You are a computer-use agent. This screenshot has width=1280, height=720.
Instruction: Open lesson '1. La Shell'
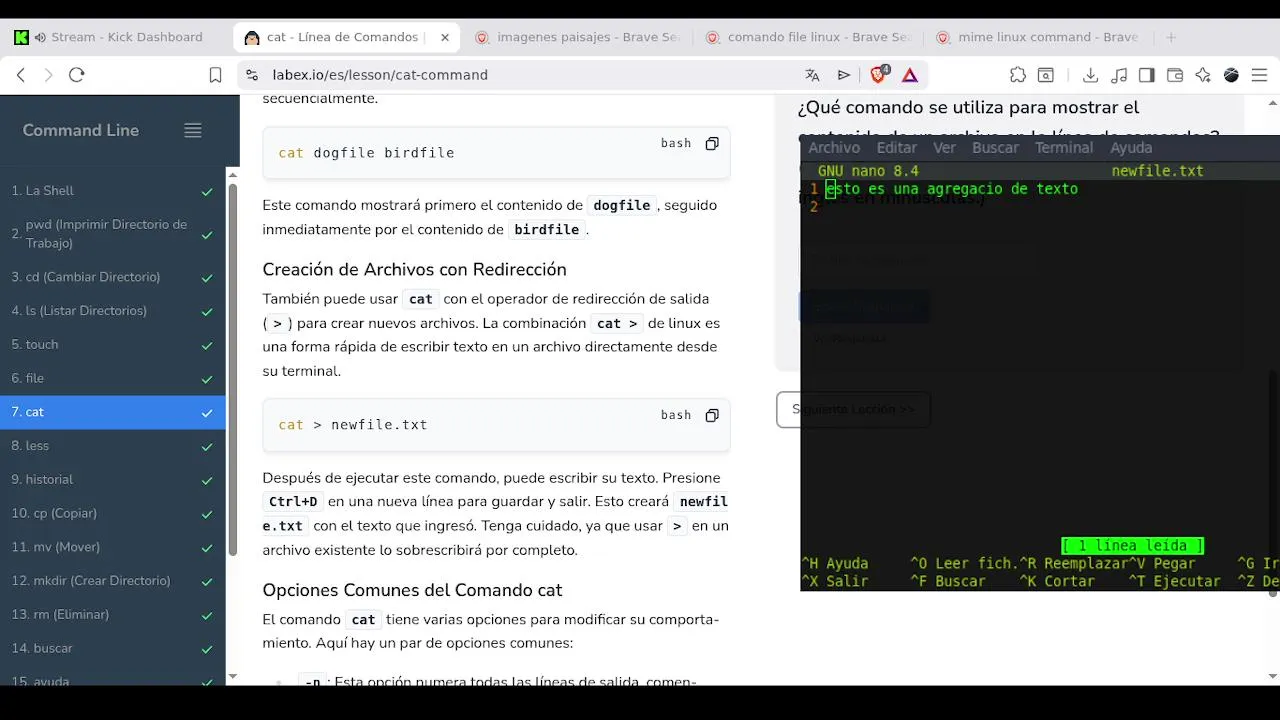tap(112, 191)
